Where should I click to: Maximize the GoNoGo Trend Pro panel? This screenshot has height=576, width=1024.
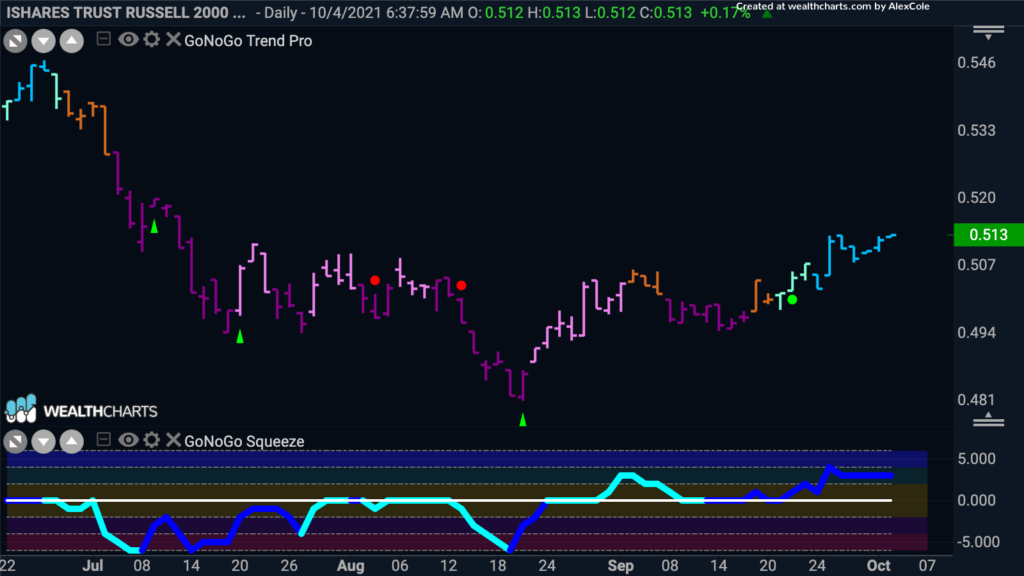[15, 41]
